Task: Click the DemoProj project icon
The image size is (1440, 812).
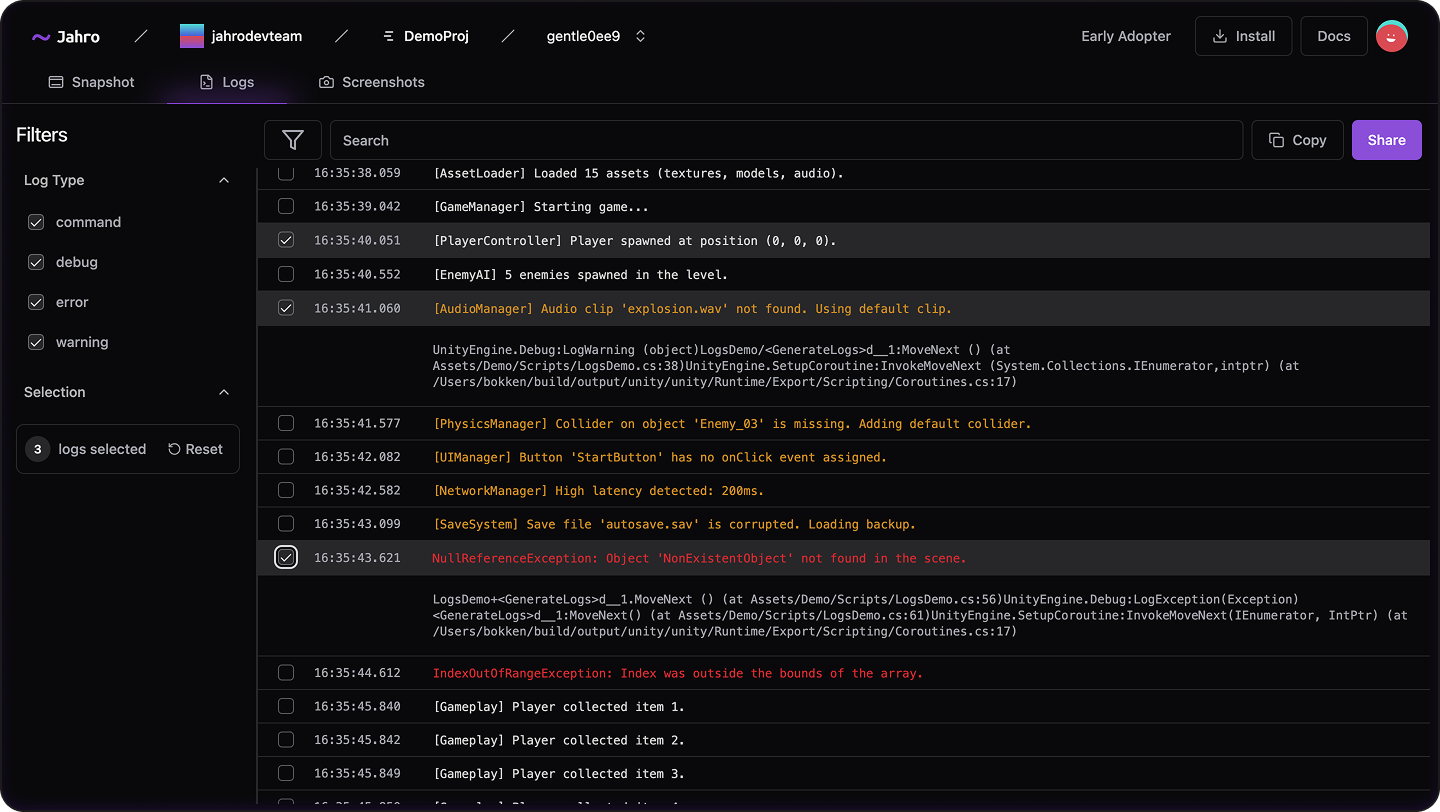Action: (389, 36)
